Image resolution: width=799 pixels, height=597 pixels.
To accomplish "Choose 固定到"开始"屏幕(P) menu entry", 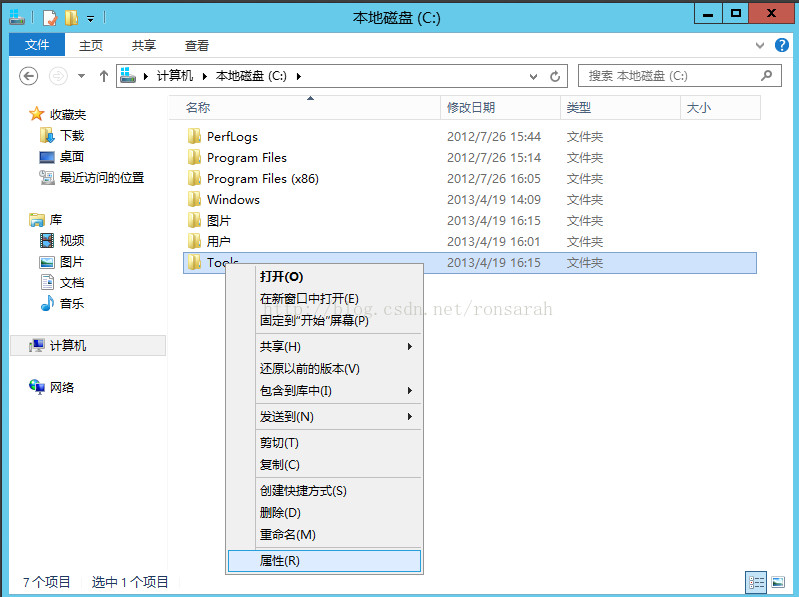I will coord(324,320).
